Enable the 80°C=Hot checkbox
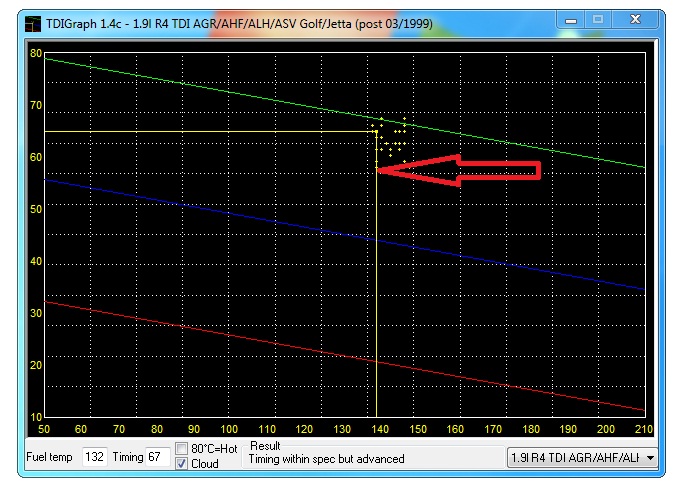This screenshot has width=691, height=481. 182,448
